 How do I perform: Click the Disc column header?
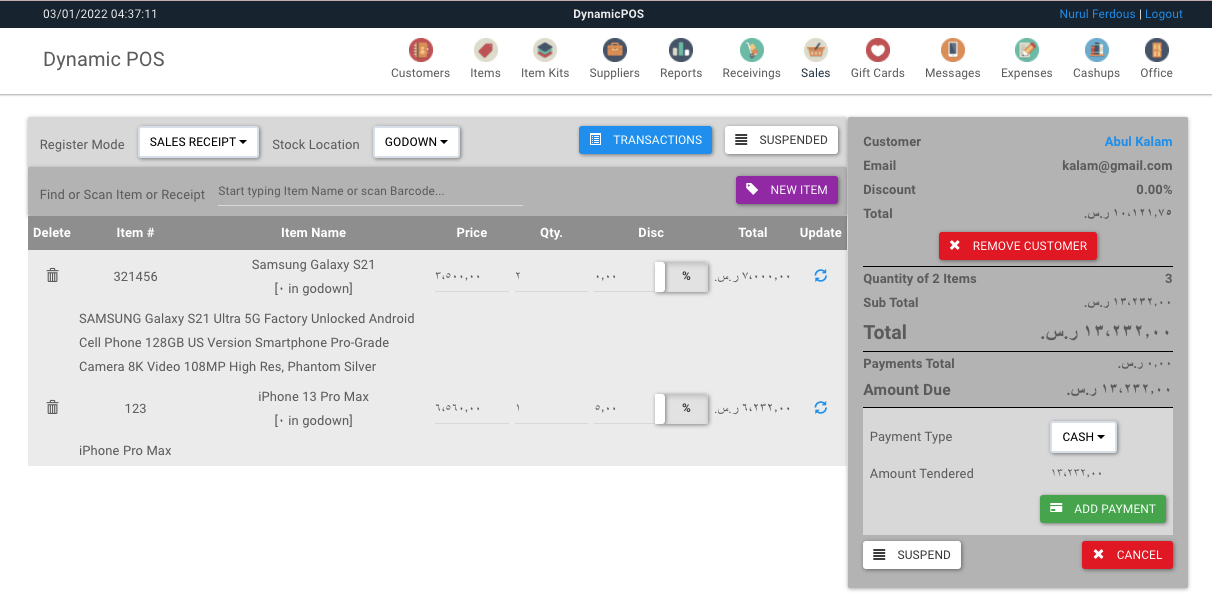tap(651, 233)
